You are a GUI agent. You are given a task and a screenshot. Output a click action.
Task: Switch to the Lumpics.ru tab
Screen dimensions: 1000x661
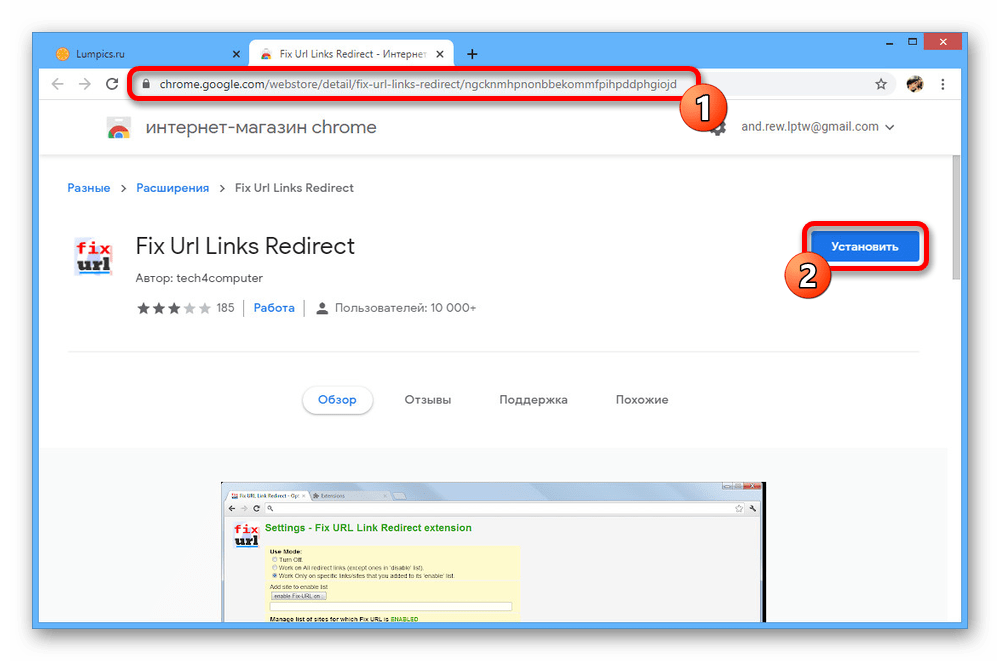147,54
